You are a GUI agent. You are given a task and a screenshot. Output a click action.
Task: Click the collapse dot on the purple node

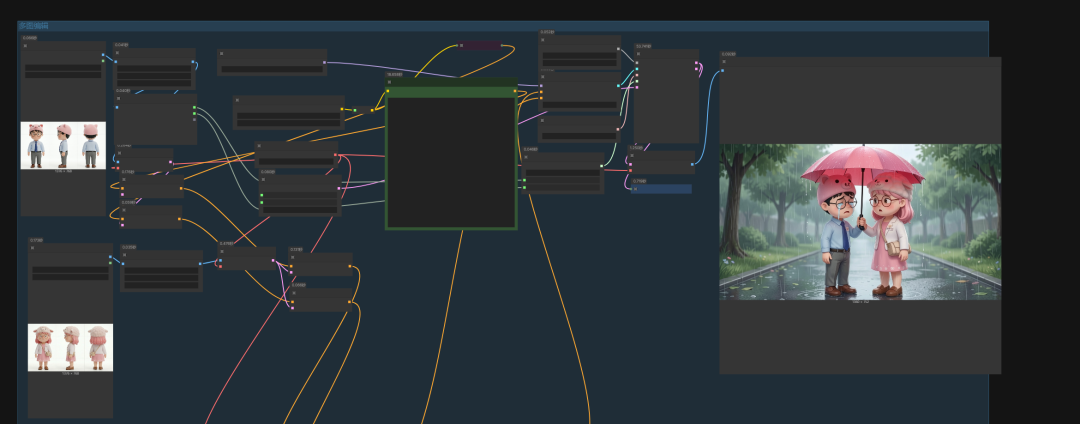(460, 45)
